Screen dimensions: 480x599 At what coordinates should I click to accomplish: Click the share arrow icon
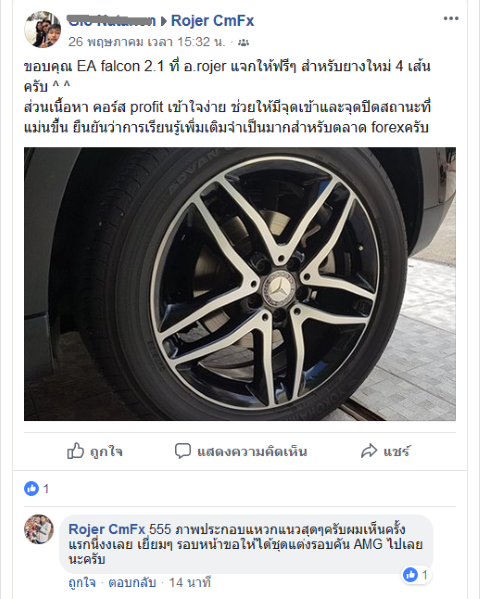(369, 451)
